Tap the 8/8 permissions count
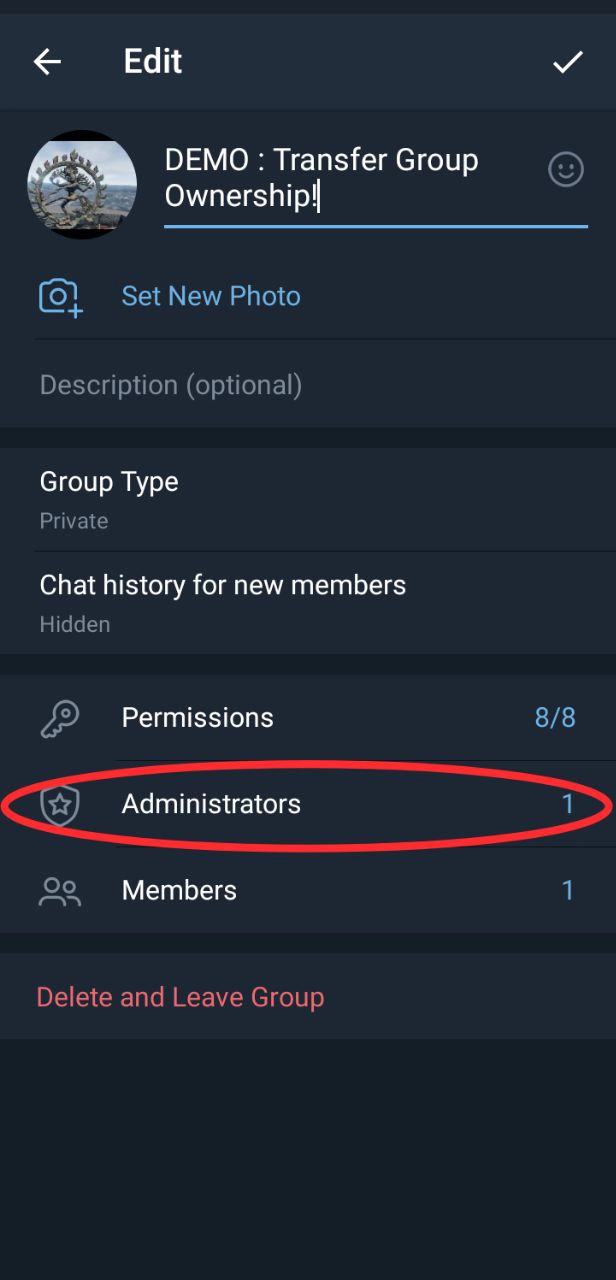 (x=555, y=718)
